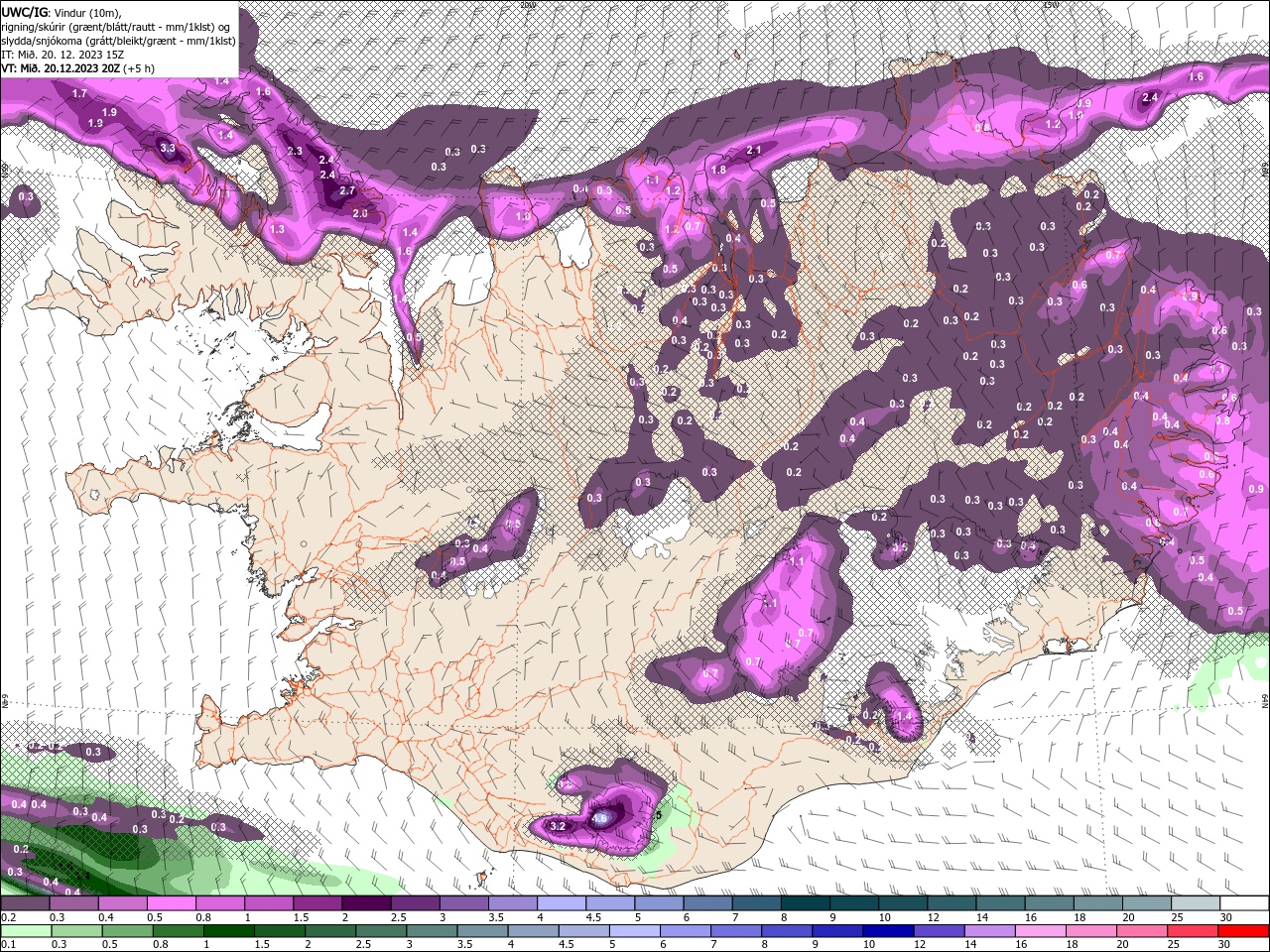This screenshot has height=952, width=1270.
Task: Click the lower legend swatch labeled 7
Action: [x=734, y=931]
